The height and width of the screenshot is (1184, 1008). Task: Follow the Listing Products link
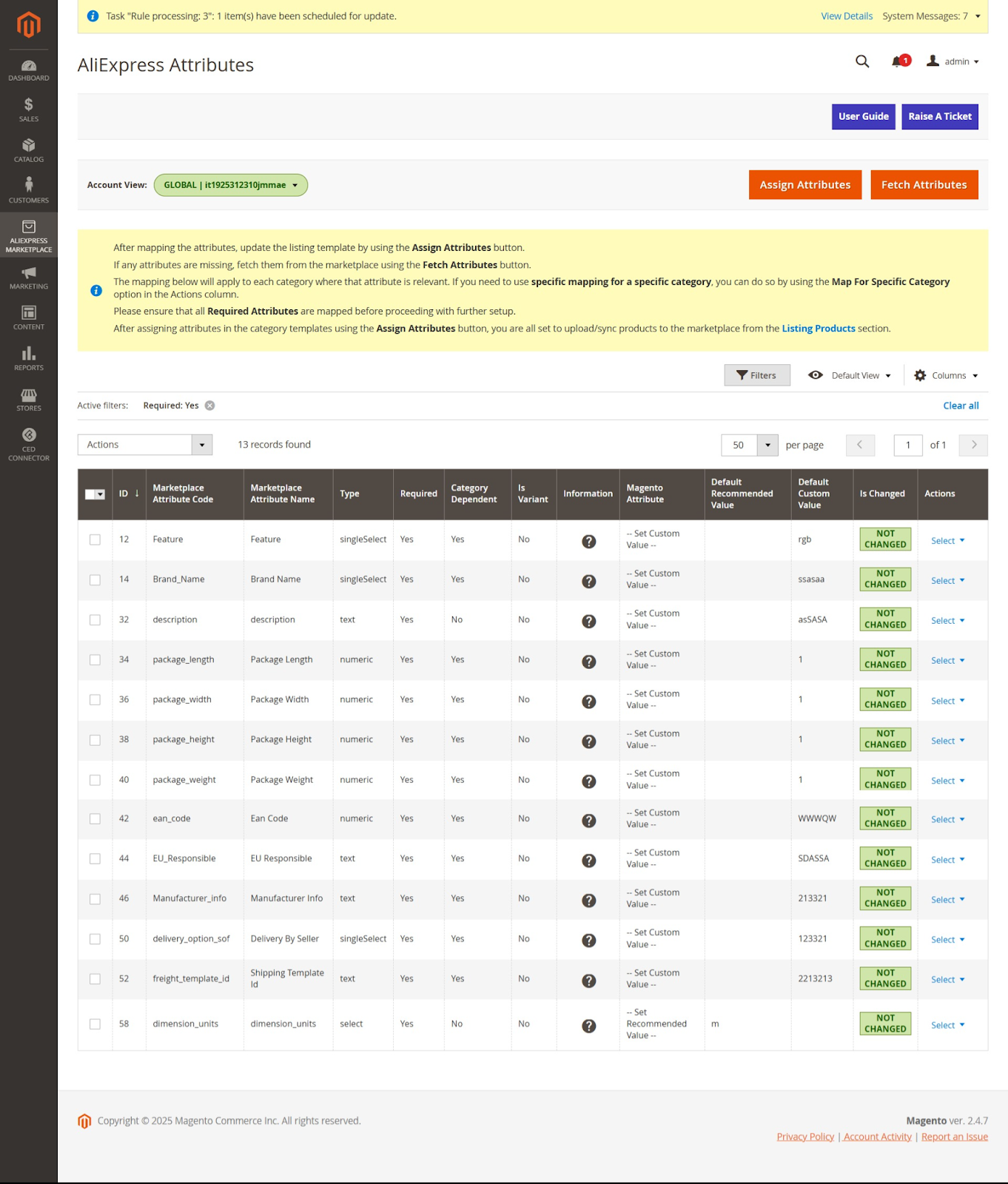[818, 329]
